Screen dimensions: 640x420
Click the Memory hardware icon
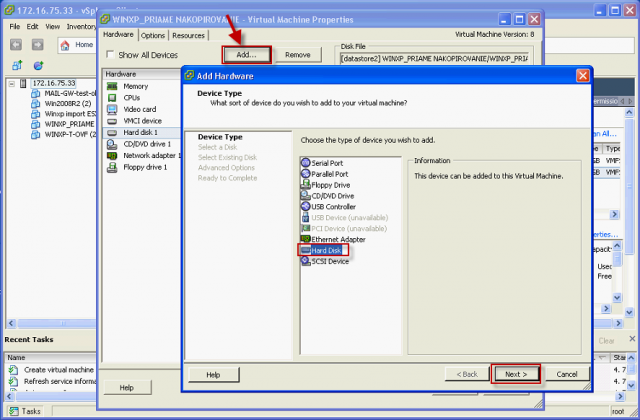pos(112,86)
